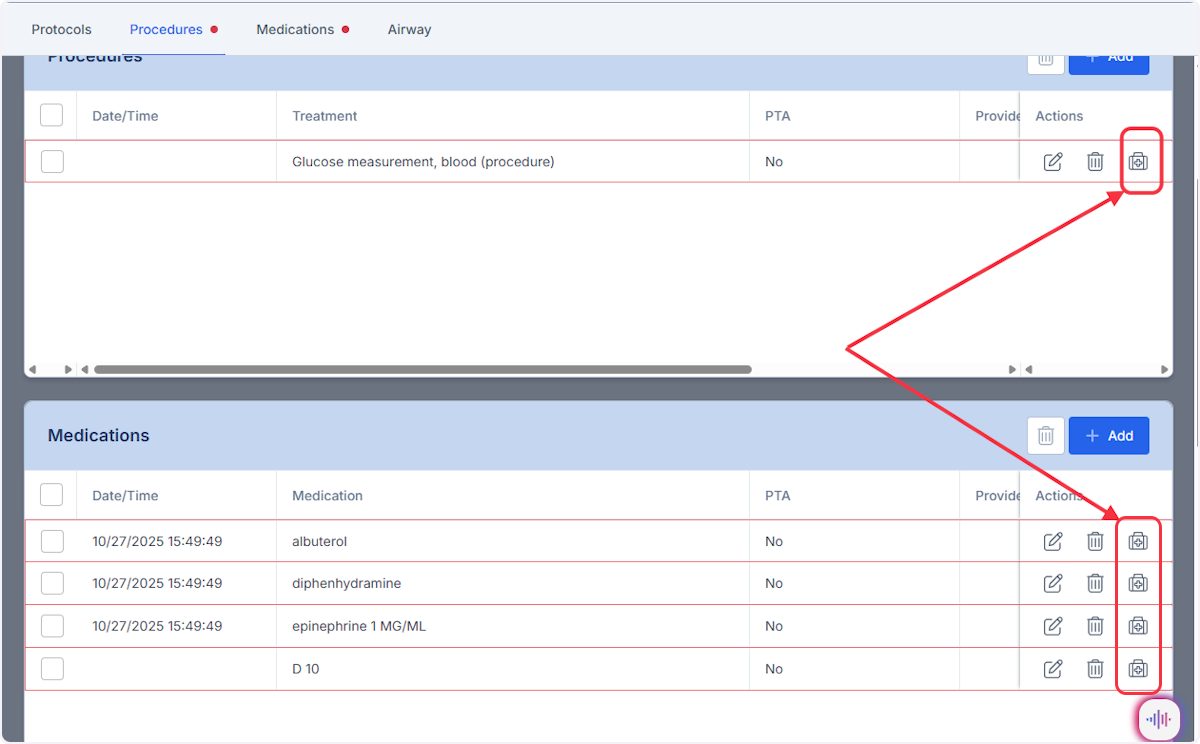Check the diphenhydramine row checkbox

[52, 583]
